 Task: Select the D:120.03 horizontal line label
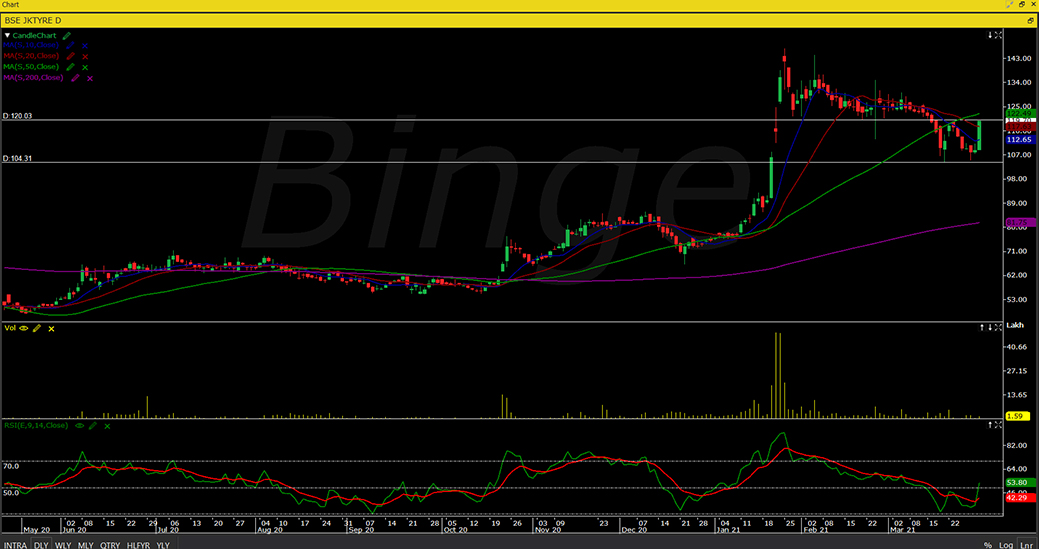coord(17,116)
